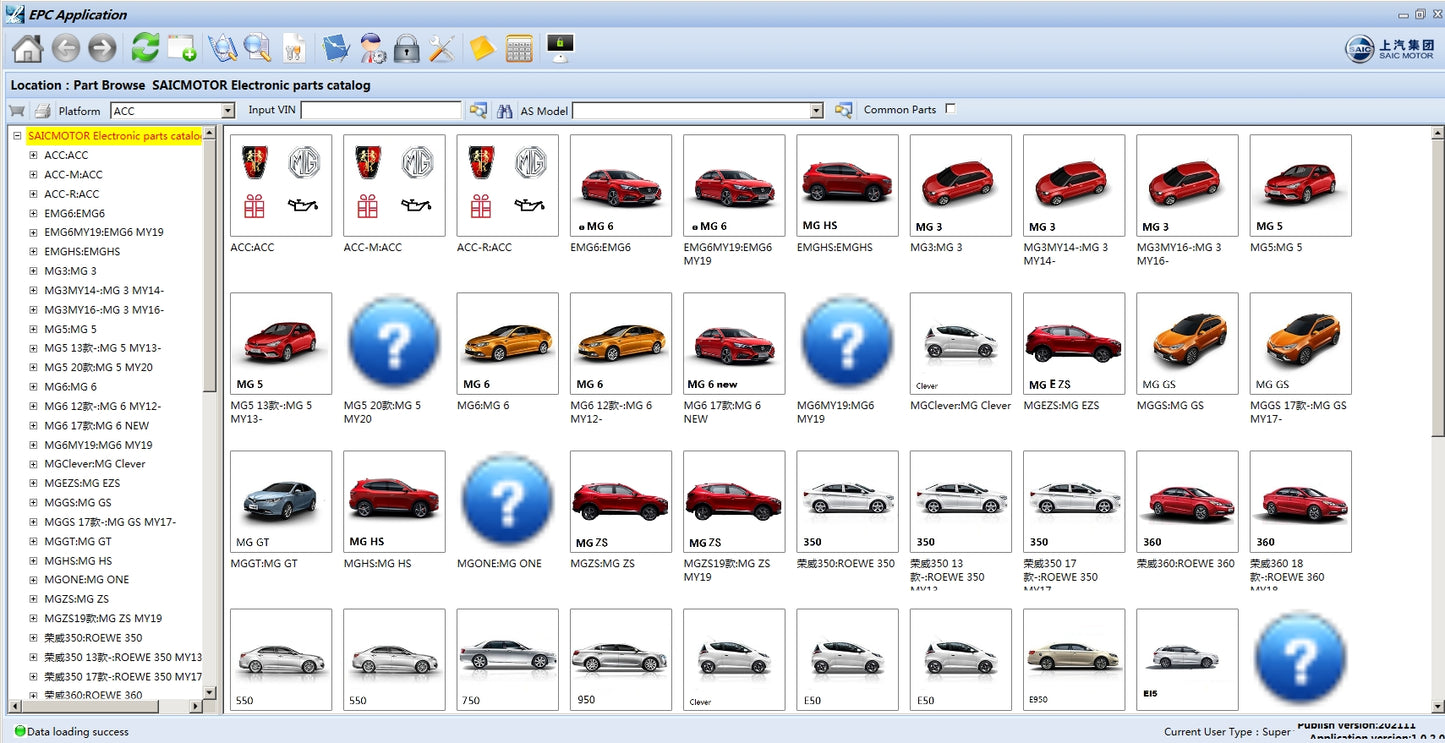Open the AS Model dropdown list
Image resolution: width=1445 pixels, height=743 pixels.
click(817, 111)
